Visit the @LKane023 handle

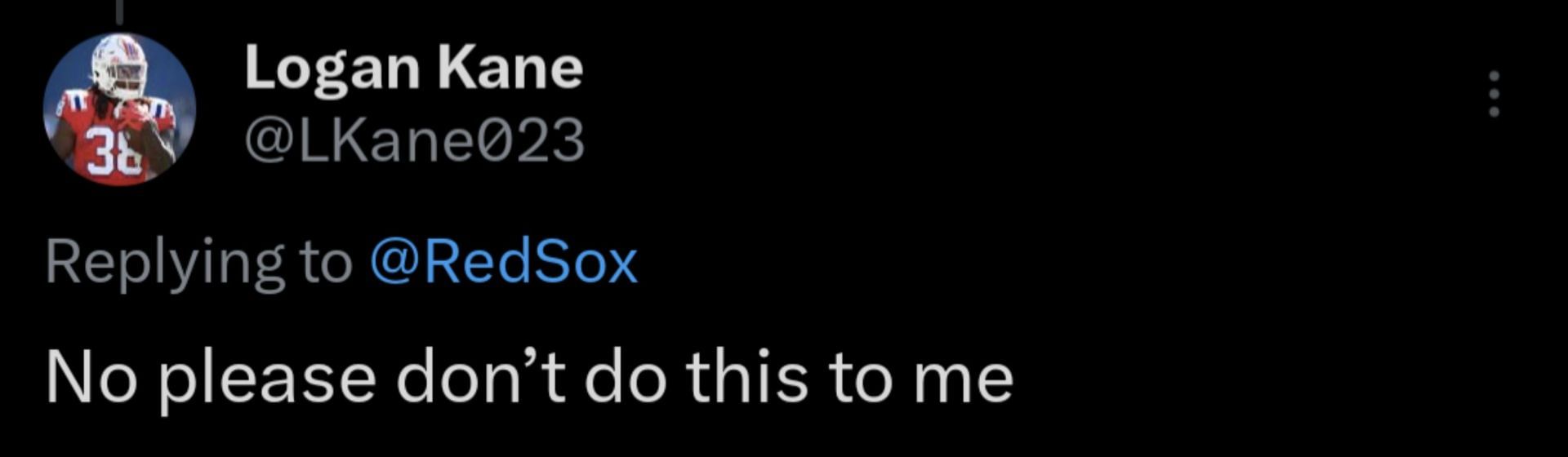click(414, 140)
